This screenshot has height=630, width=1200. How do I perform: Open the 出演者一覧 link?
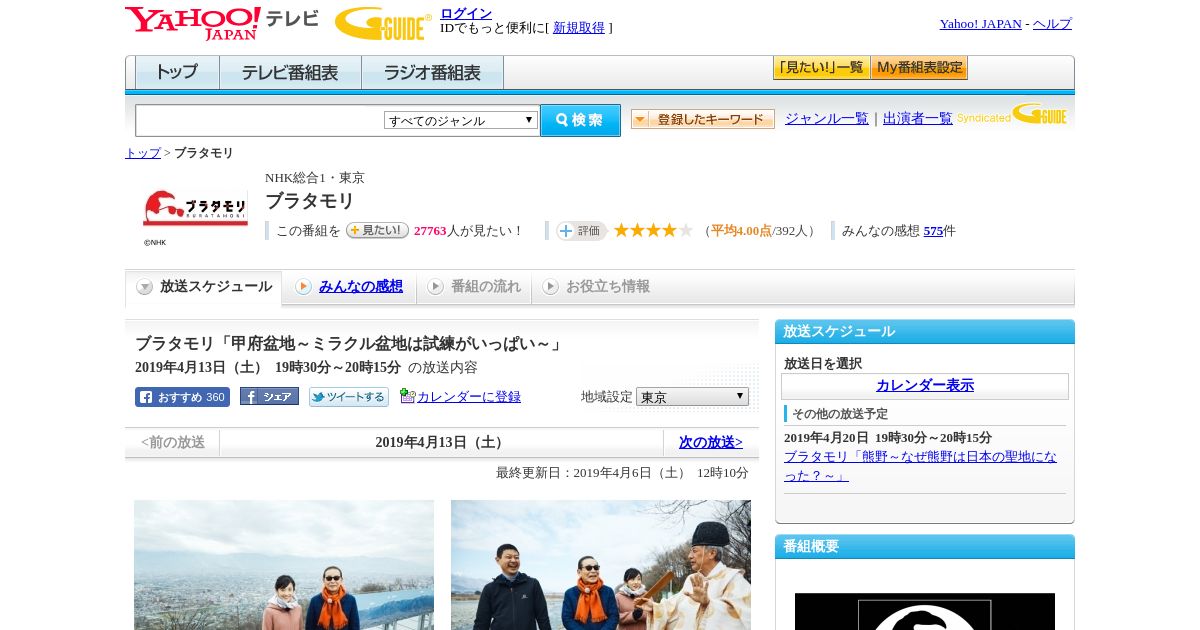click(x=918, y=119)
